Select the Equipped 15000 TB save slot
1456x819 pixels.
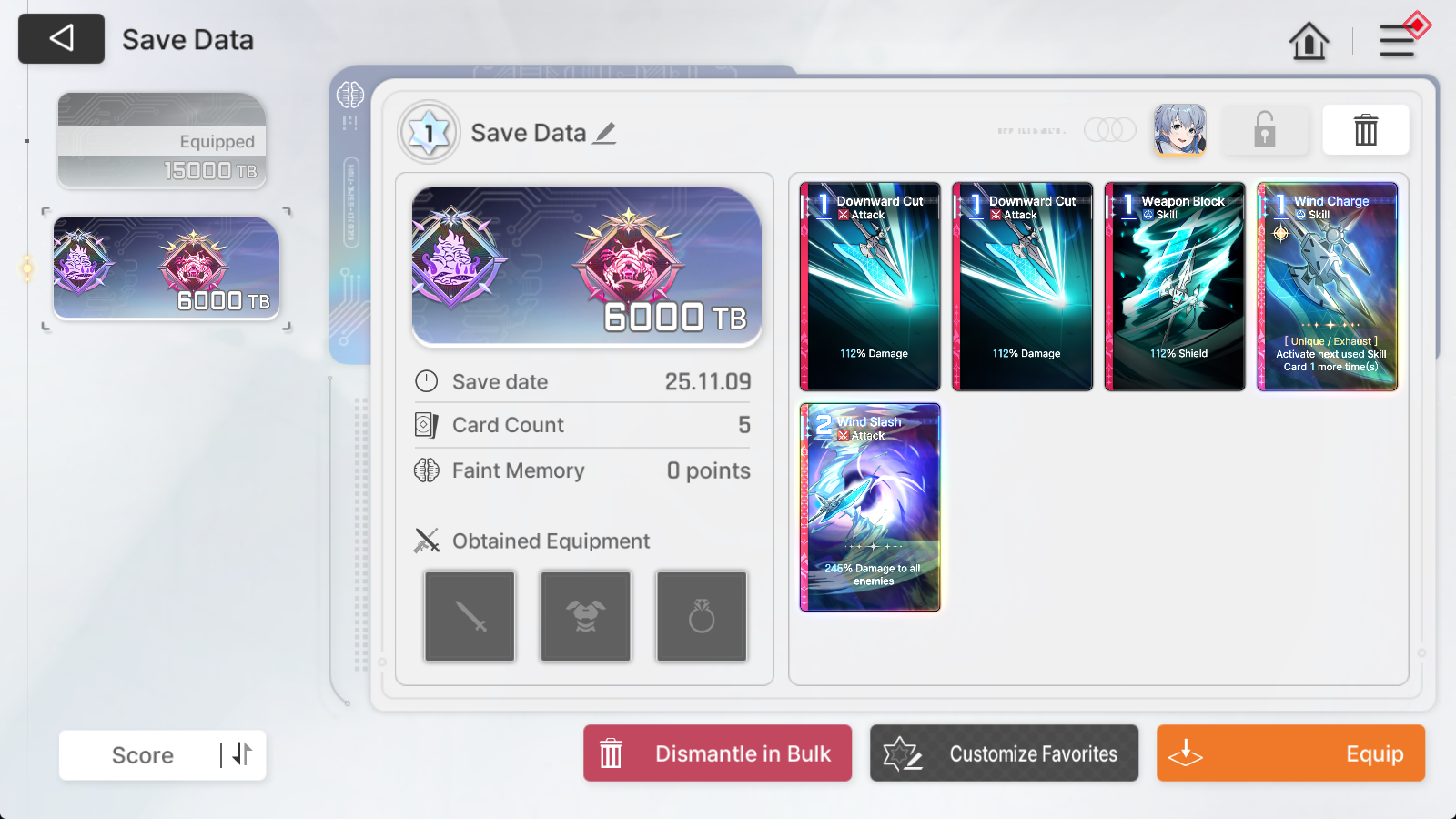pos(162,140)
